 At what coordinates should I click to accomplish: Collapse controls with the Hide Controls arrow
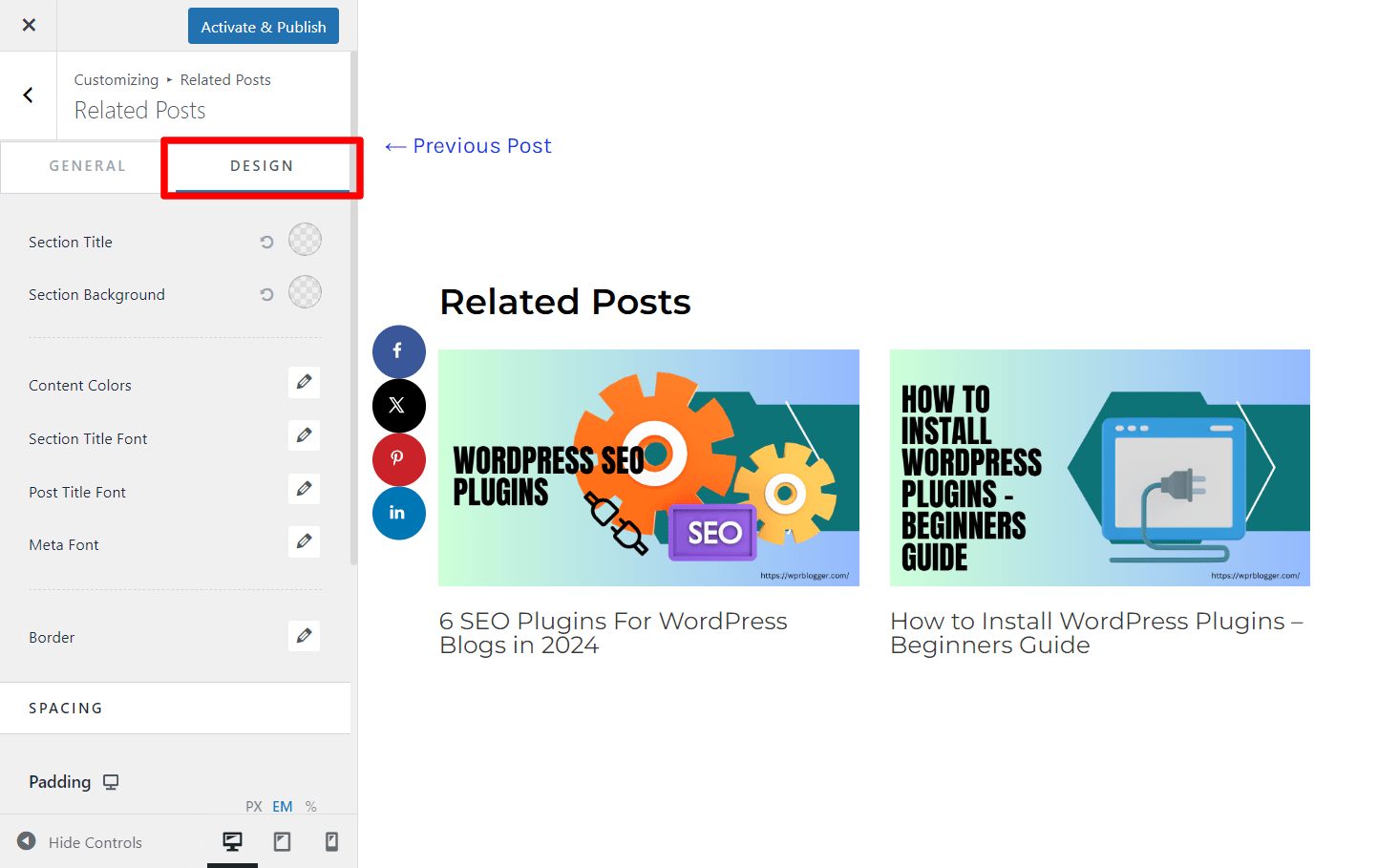26,841
